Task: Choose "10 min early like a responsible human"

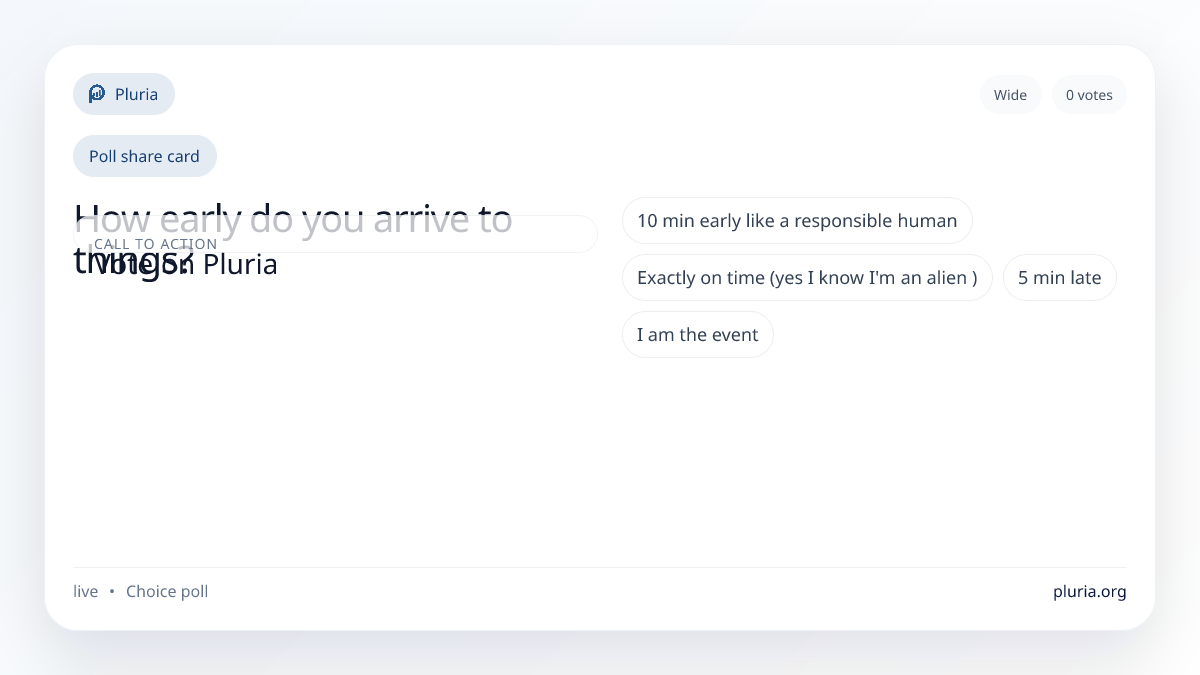Action: [797, 221]
